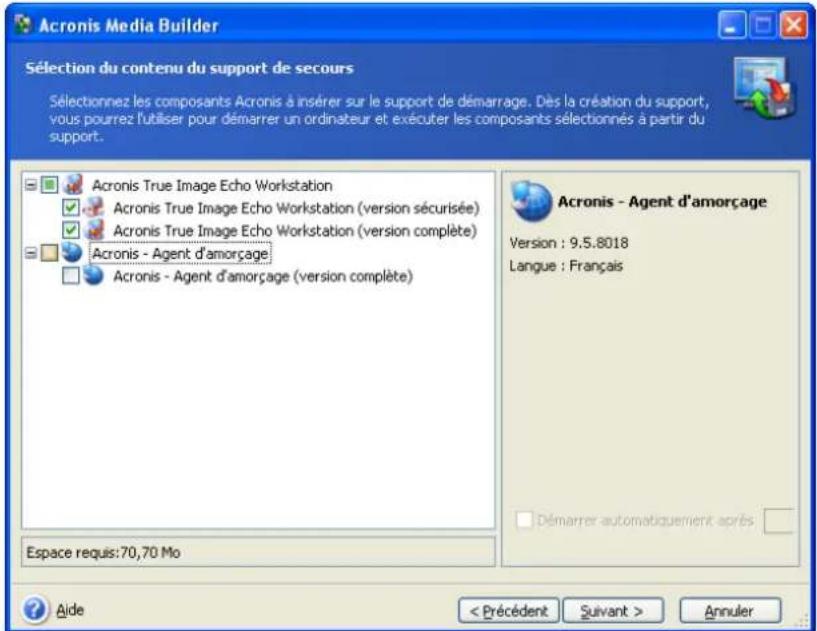
Task: Click the Acronis Media Builder title bar icon
Action: [23, 25]
